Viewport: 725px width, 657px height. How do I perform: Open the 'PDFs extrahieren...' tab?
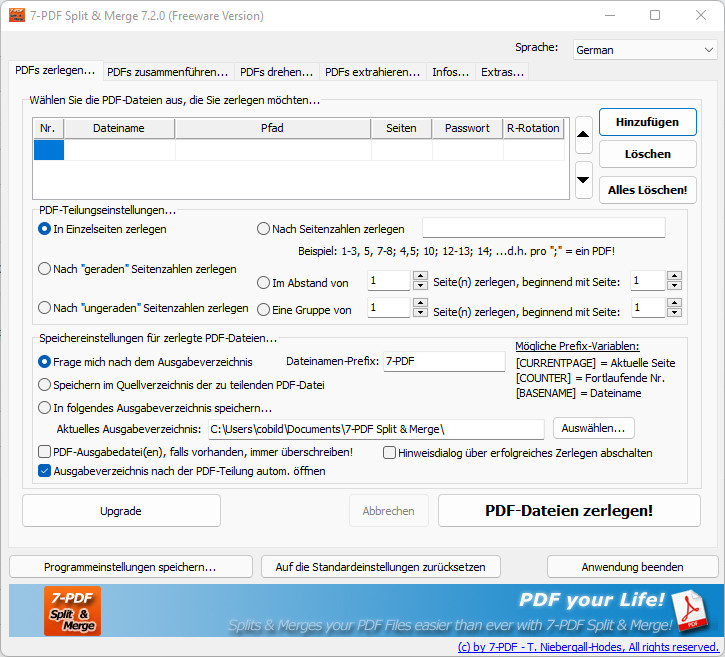tap(372, 72)
